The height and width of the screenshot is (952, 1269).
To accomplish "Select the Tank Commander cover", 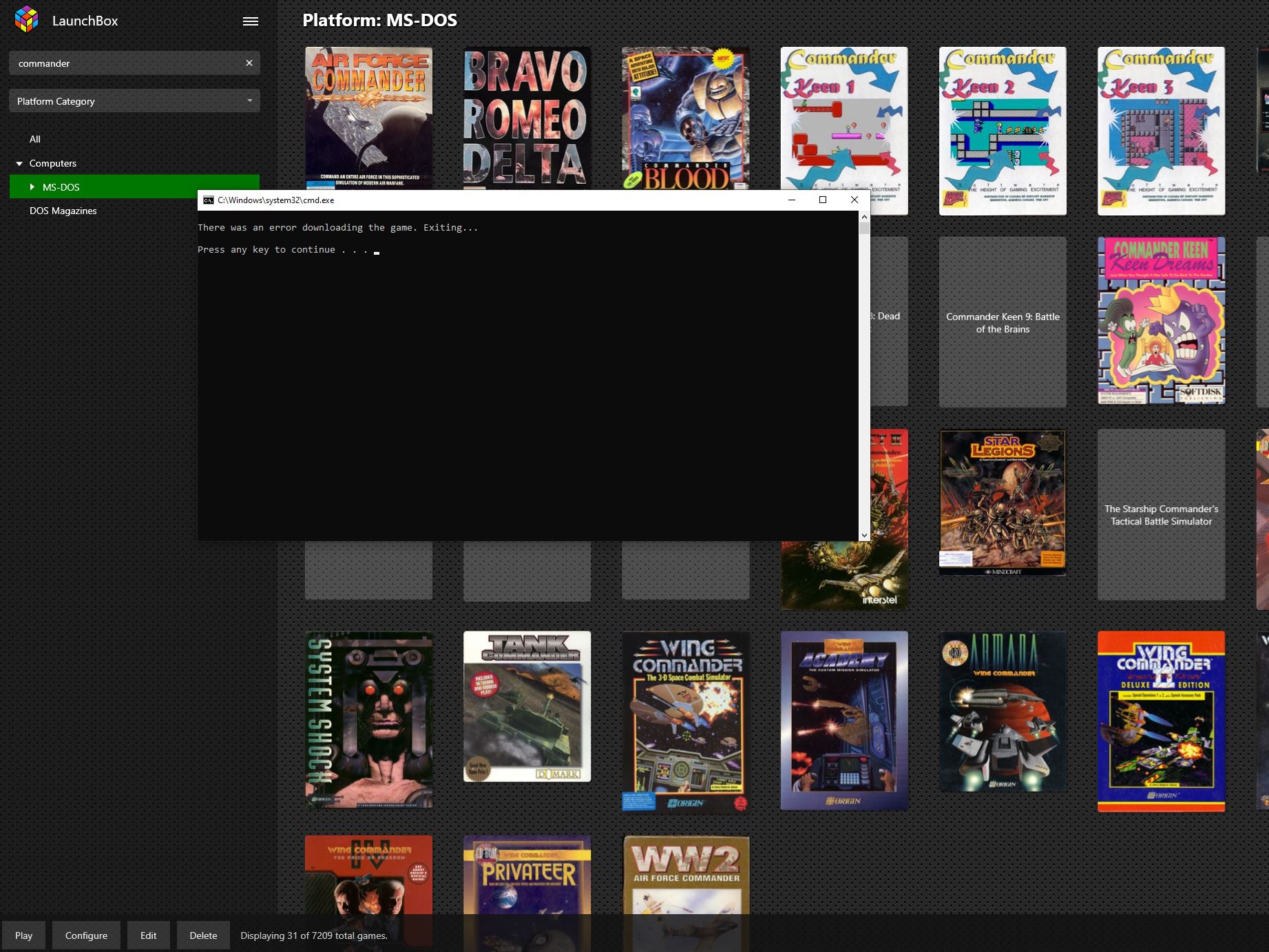I will pyautogui.click(x=527, y=706).
